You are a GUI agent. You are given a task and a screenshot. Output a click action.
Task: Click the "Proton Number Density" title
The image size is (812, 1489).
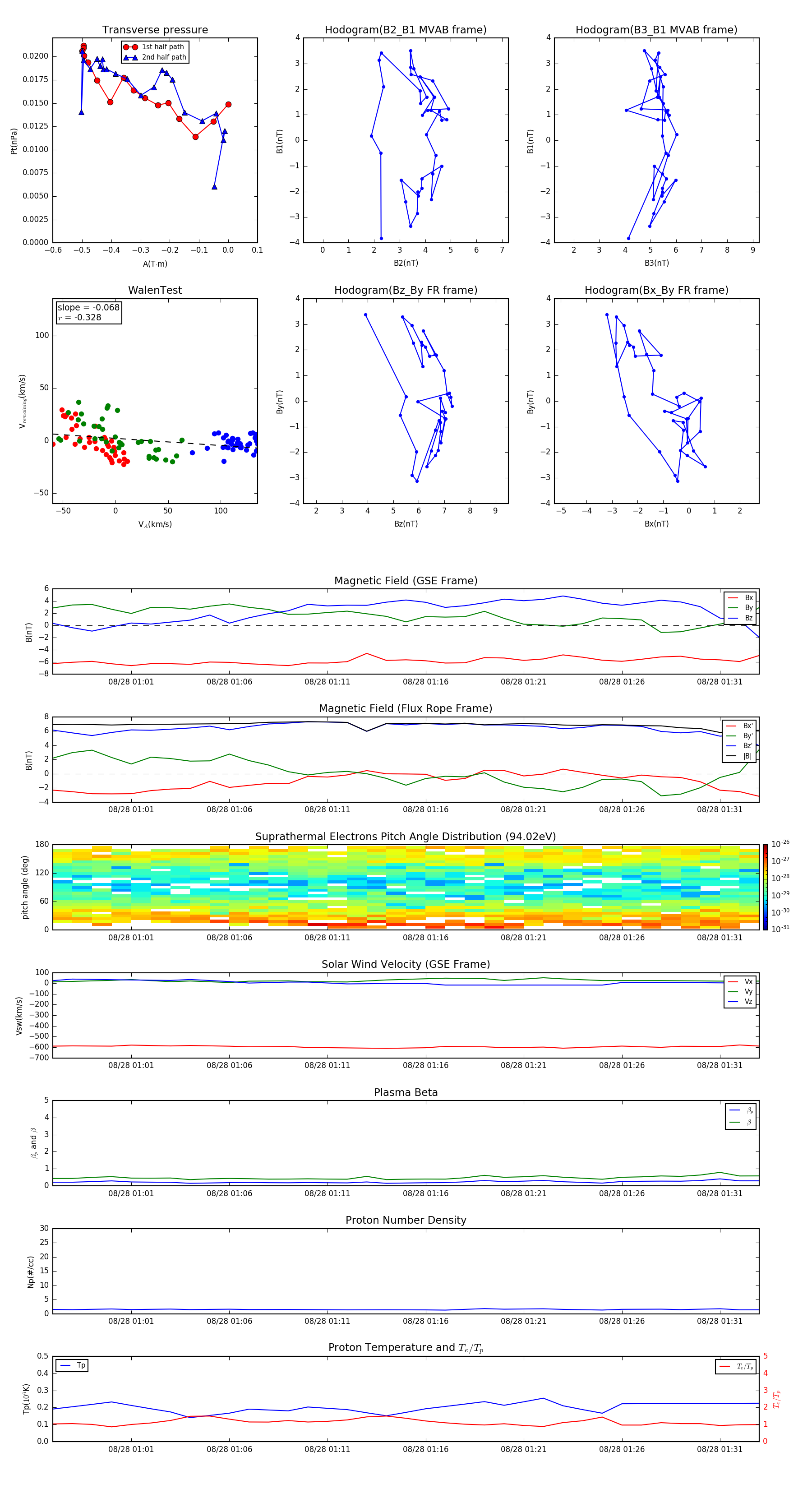[406, 1221]
